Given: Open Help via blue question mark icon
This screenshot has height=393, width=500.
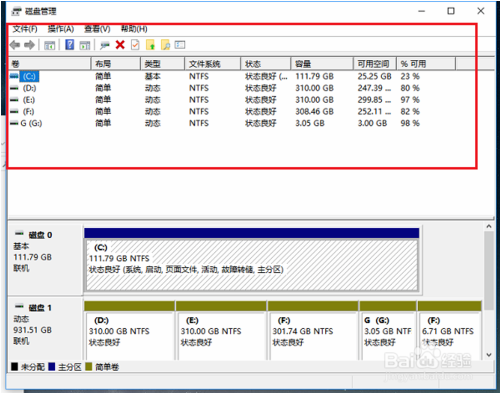Looking at the screenshot, I should click(70, 45).
